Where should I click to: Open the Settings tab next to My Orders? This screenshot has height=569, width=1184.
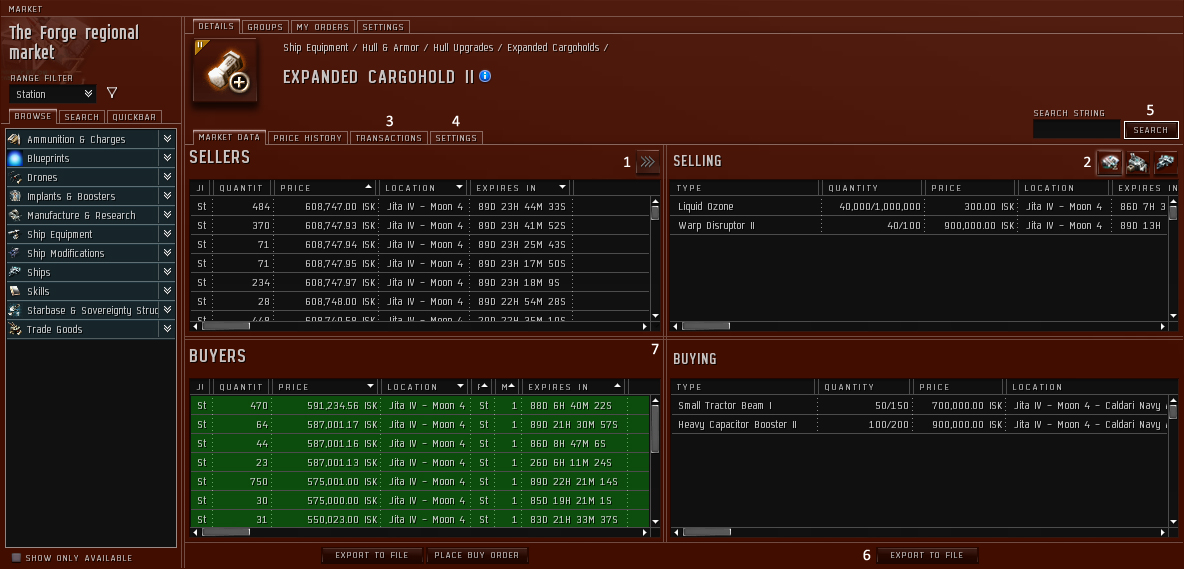[x=383, y=27]
